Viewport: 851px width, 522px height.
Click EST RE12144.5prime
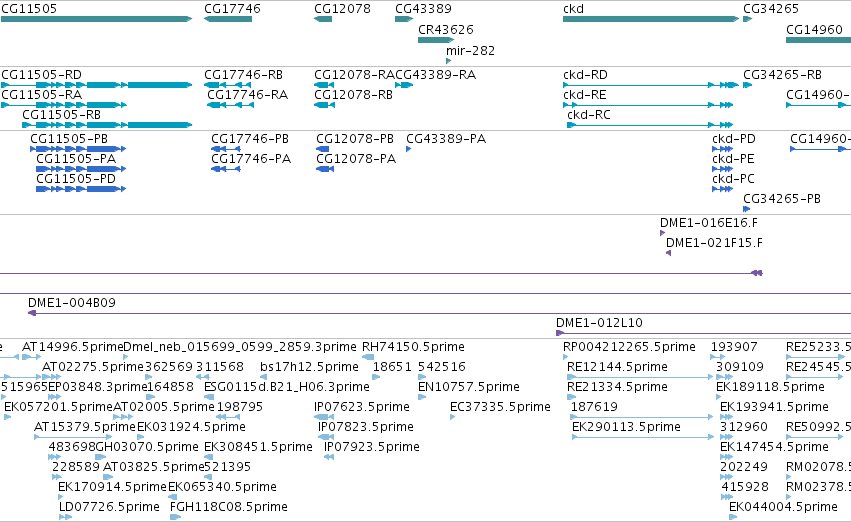coord(640,377)
